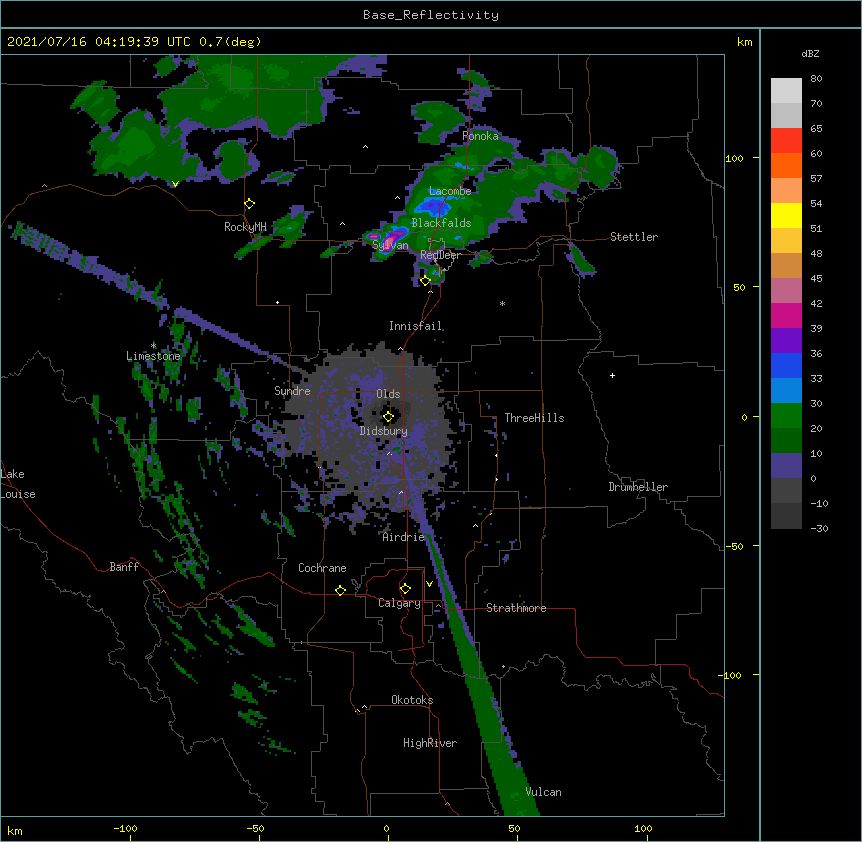
Task: Select the white asterisk marker above Limestone
Action: 153,345
